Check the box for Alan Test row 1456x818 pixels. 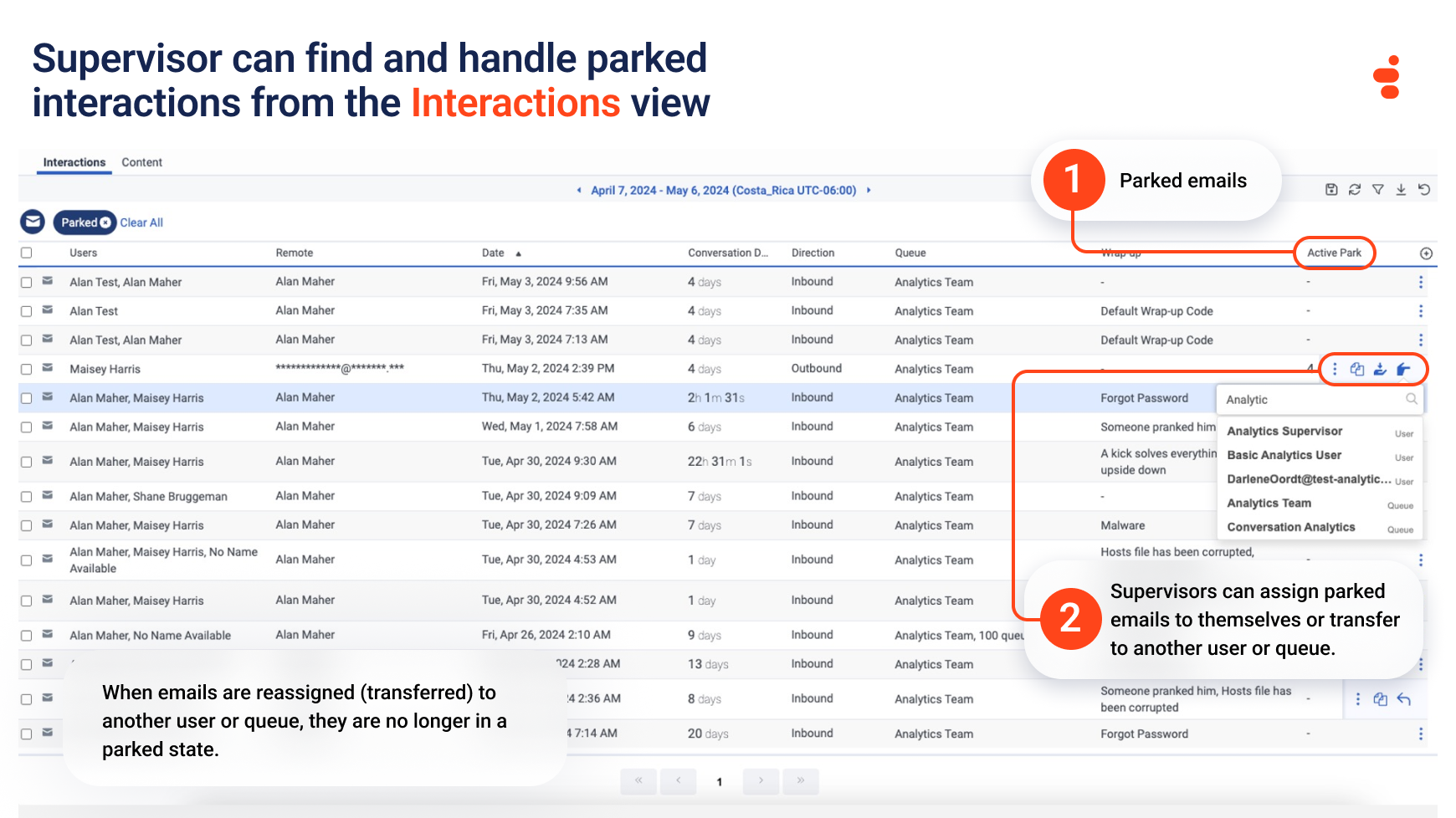pos(27,311)
